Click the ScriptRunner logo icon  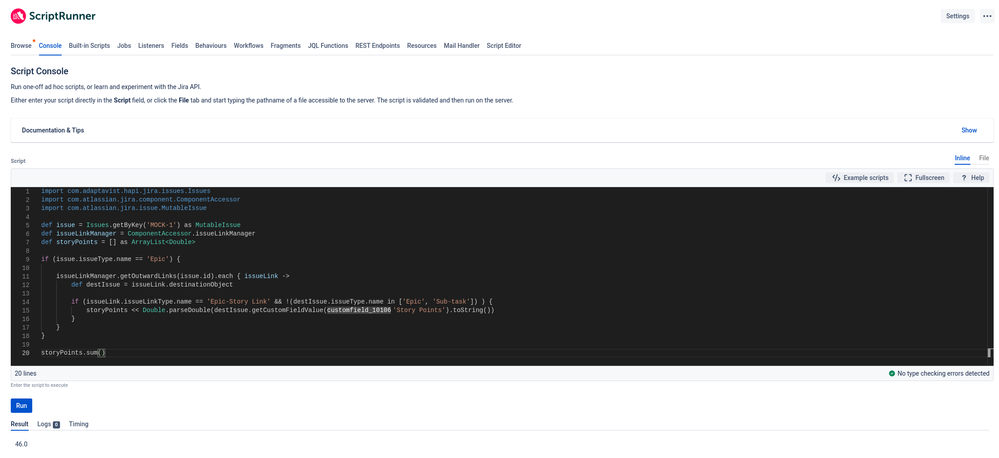coord(18,16)
